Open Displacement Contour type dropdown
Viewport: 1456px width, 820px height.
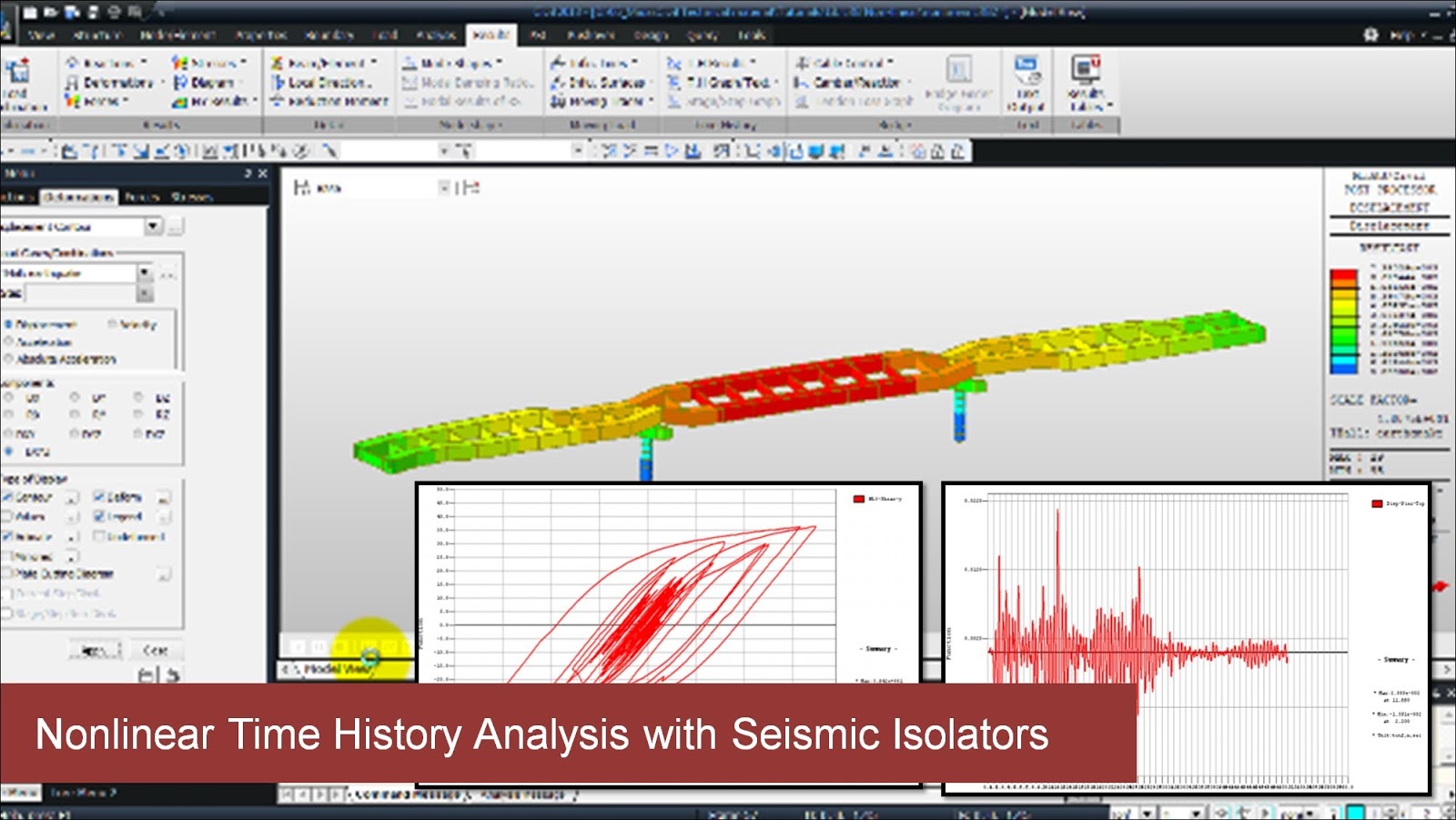coord(153,226)
